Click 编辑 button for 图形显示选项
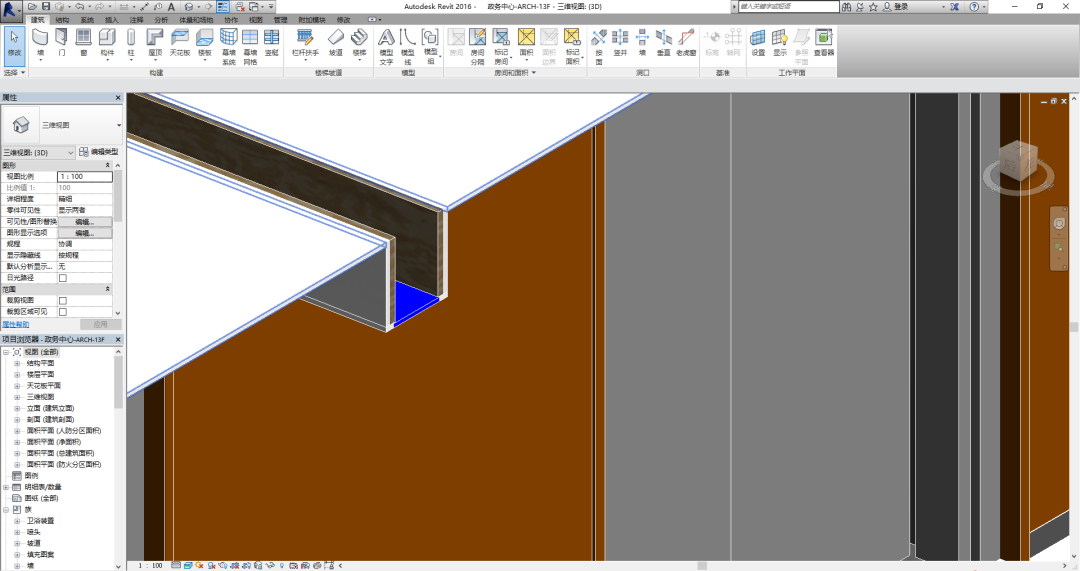 (x=85, y=233)
